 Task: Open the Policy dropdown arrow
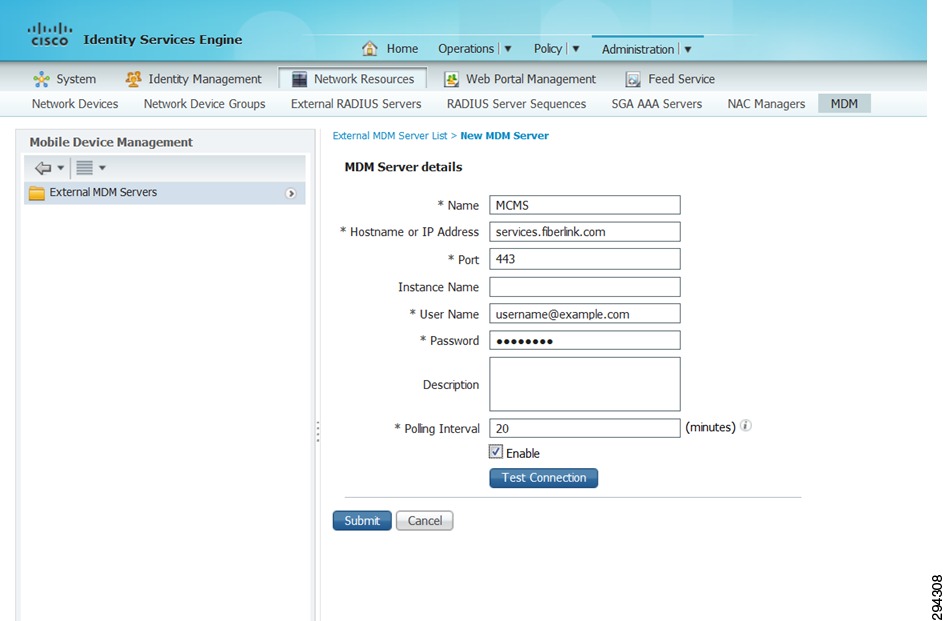576,49
